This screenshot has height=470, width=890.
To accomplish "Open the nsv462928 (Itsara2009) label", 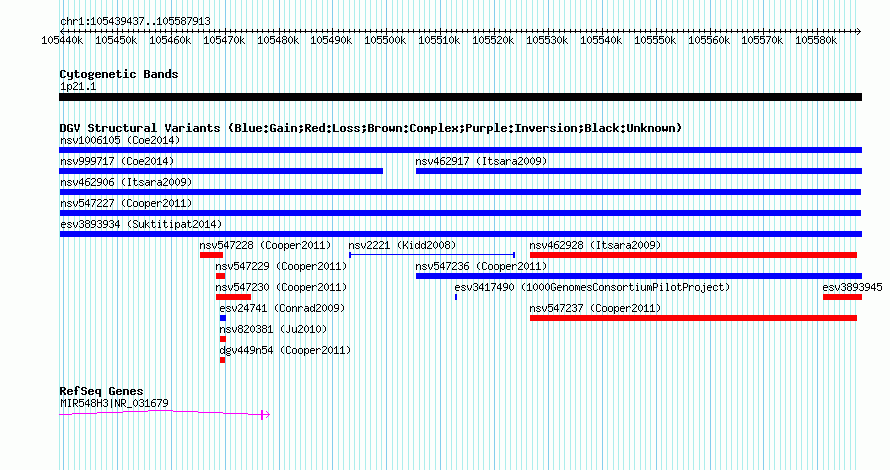I will pyautogui.click(x=595, y=245).
